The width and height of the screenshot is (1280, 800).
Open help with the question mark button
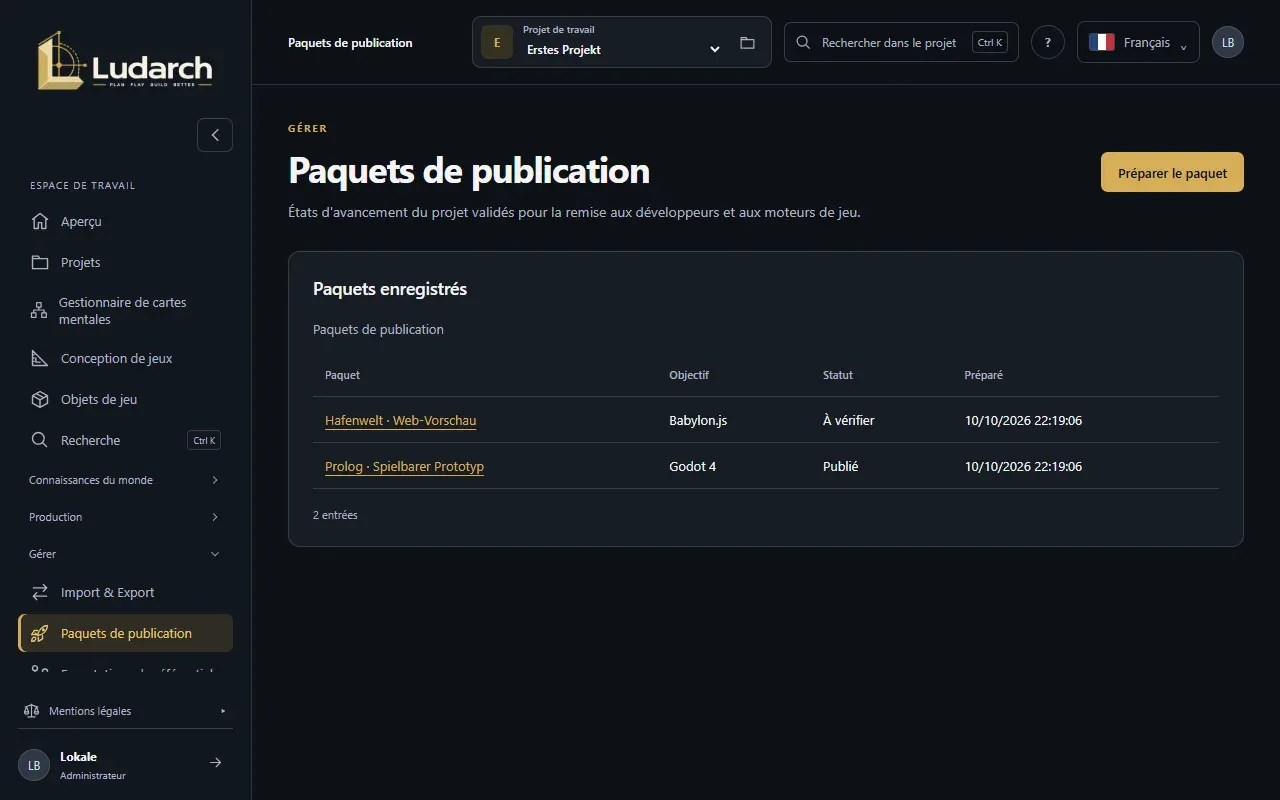1048,42
